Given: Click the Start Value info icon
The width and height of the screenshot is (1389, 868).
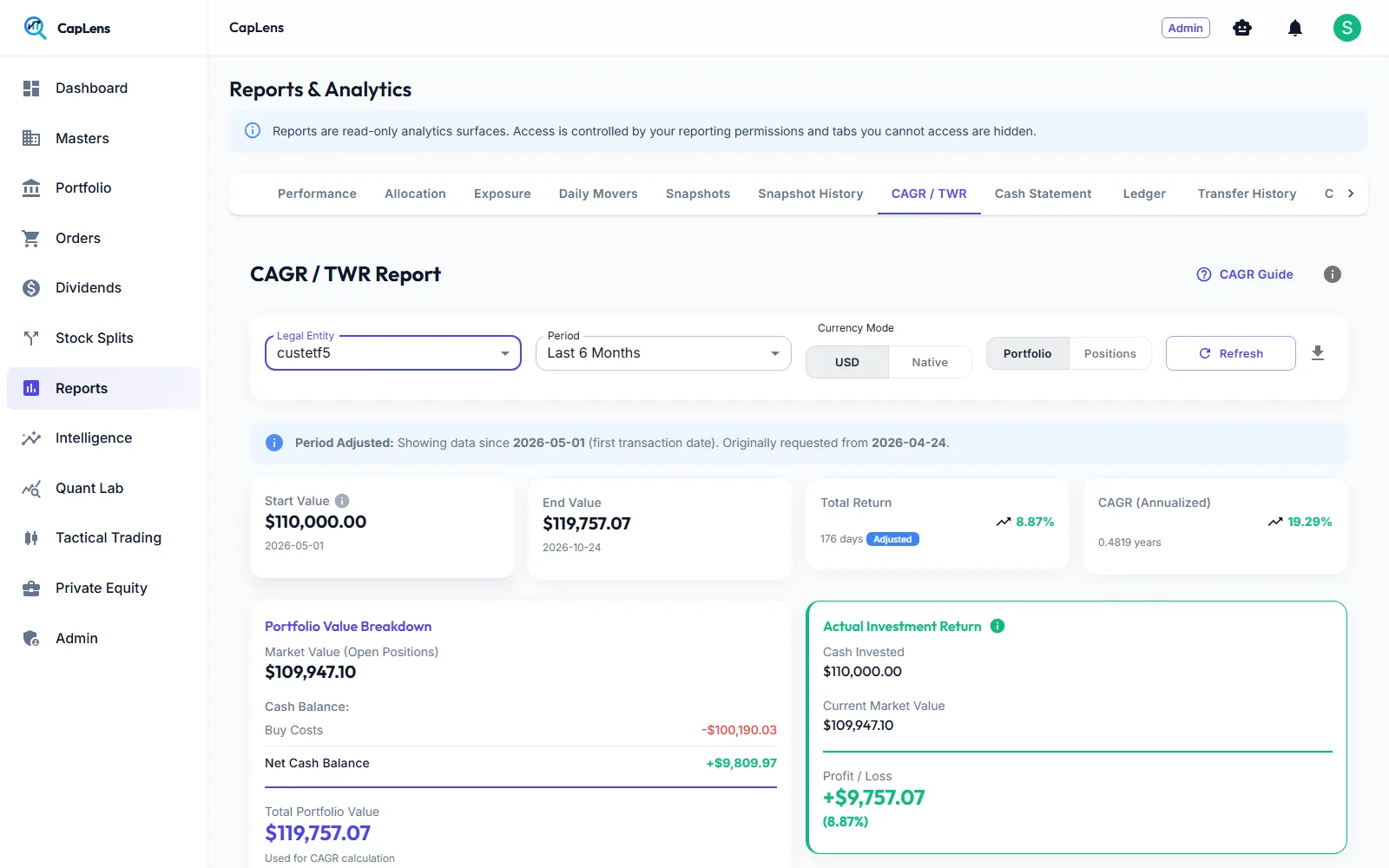Looking at the screenshot, I should pos(342,501).
